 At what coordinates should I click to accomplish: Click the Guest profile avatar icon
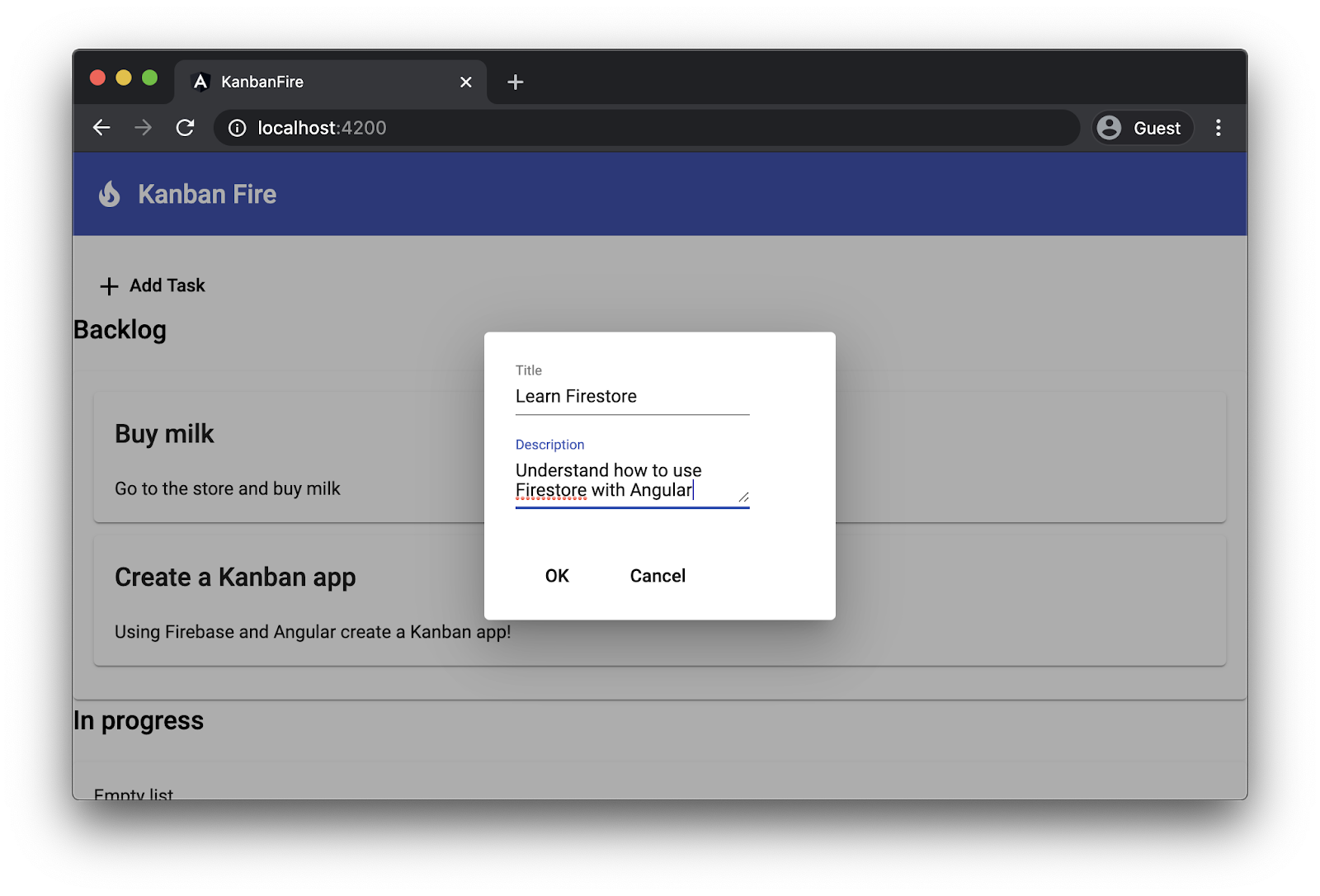tap(1109, 128)
